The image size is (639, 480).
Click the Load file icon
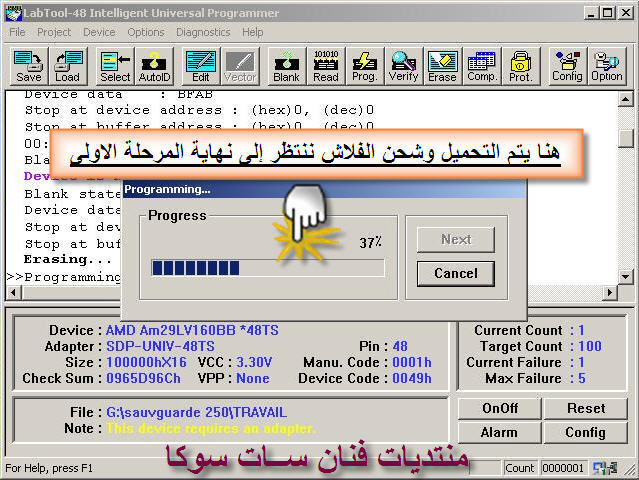pyautogui.click(x=68, y=66)
